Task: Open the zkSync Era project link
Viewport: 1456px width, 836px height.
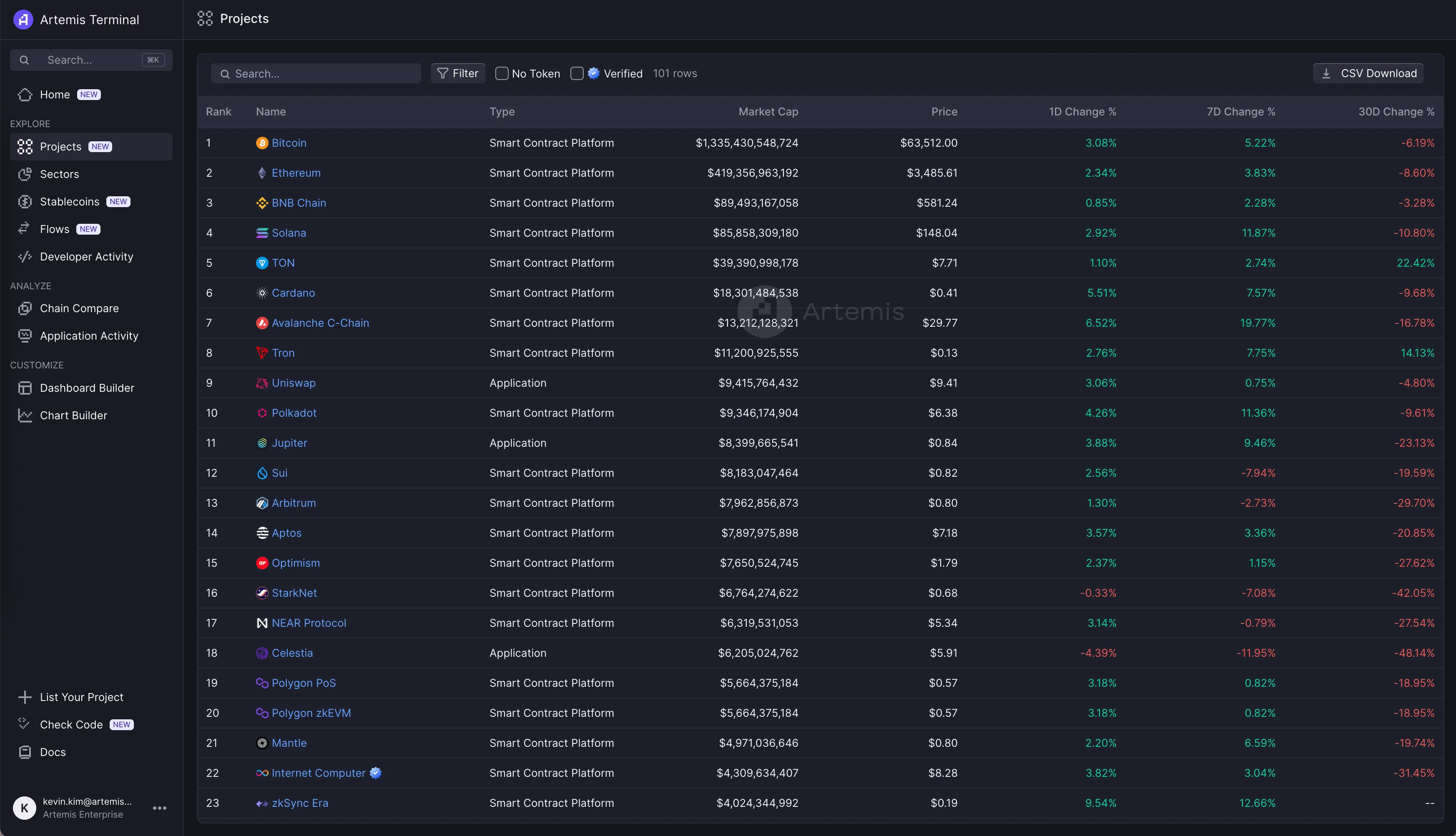Action: point(300,803)
